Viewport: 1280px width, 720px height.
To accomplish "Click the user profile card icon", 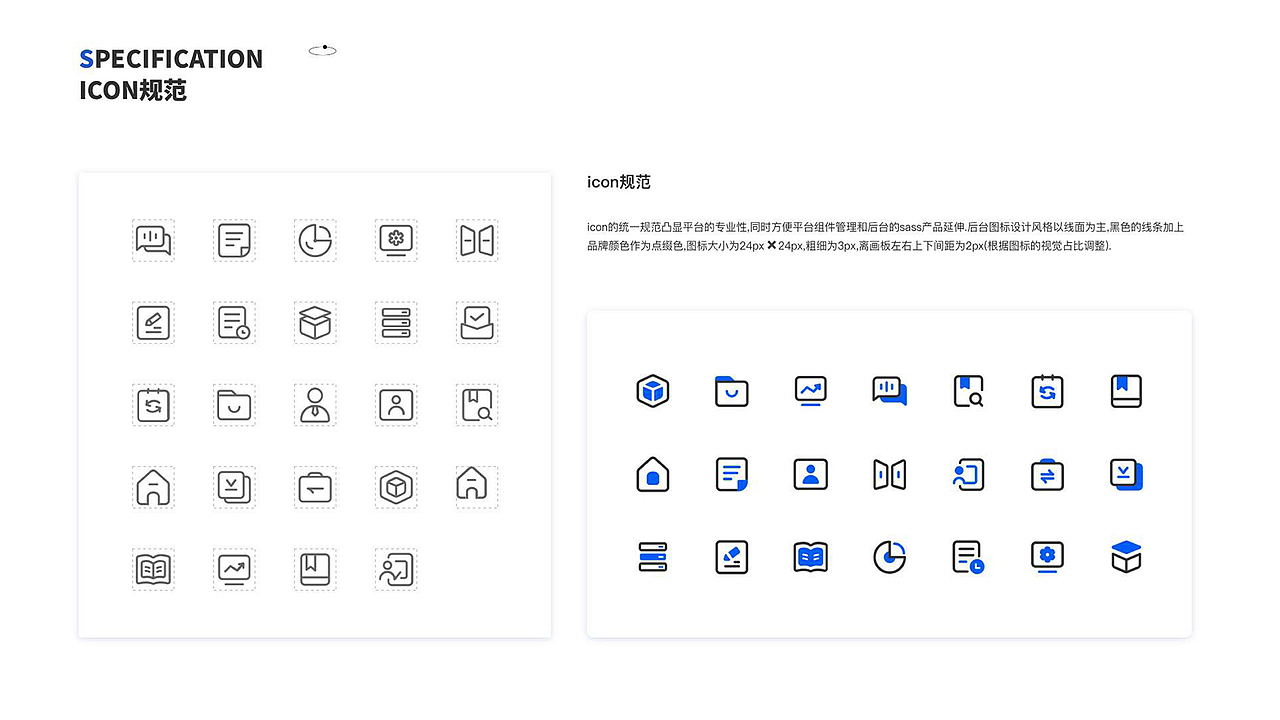I will (810, 474).
